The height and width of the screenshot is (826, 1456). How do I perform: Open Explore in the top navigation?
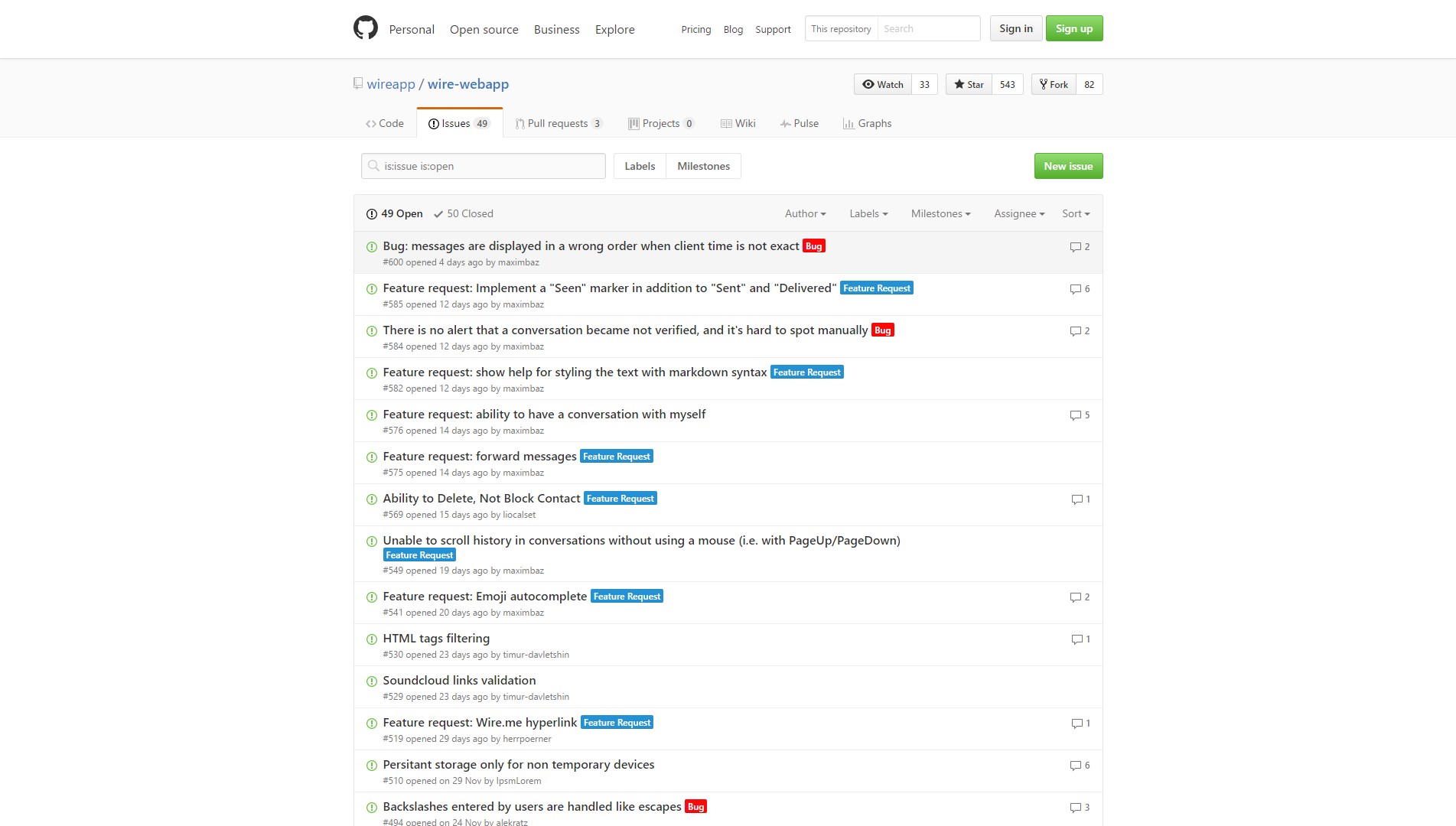point(615,29)
